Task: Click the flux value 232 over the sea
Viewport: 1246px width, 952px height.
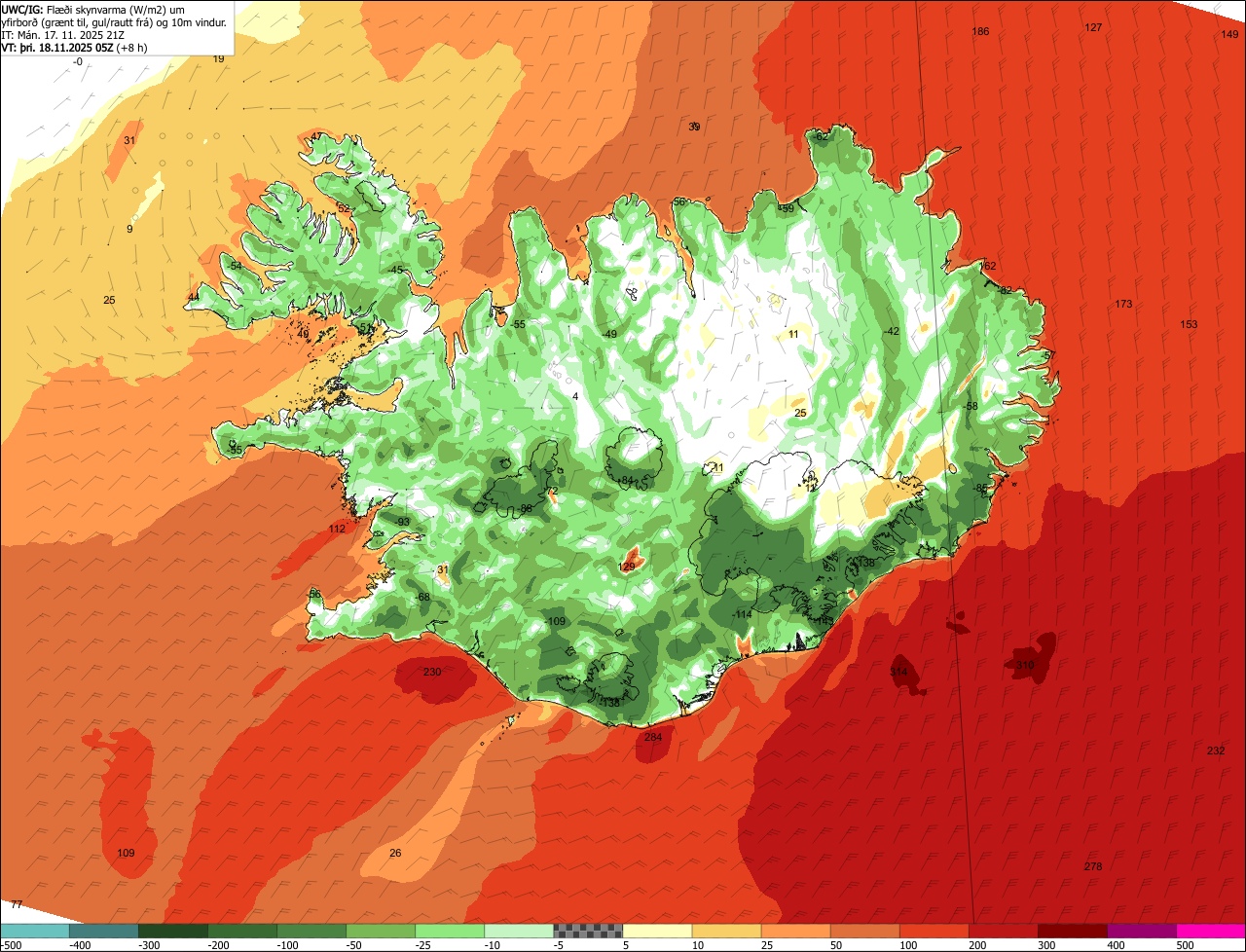Action: (1216, 751)
